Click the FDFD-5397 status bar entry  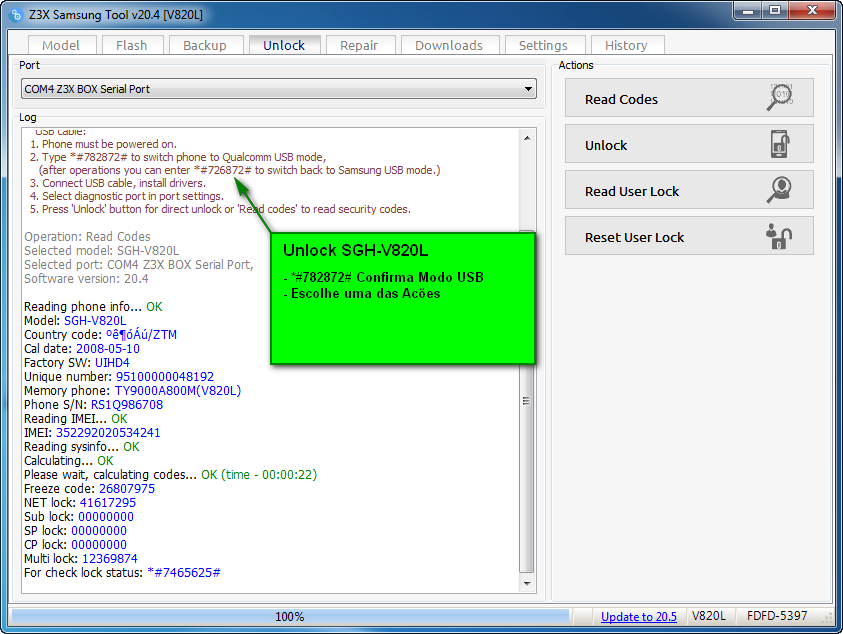pyautogui.click(x=777, y=616)
